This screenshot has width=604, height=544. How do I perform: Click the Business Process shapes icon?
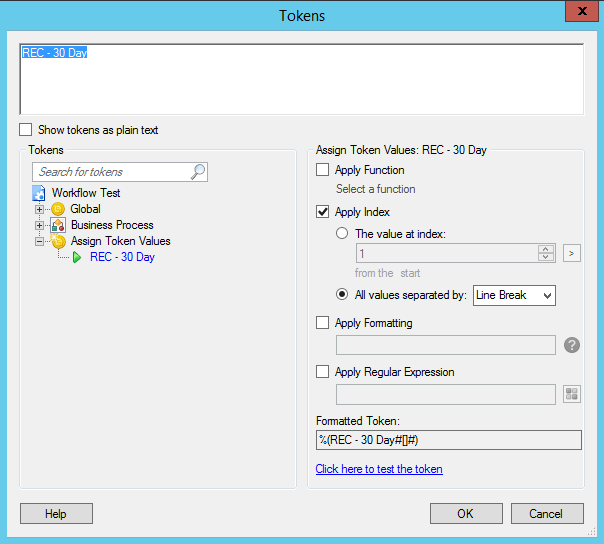tap(58, 225)
